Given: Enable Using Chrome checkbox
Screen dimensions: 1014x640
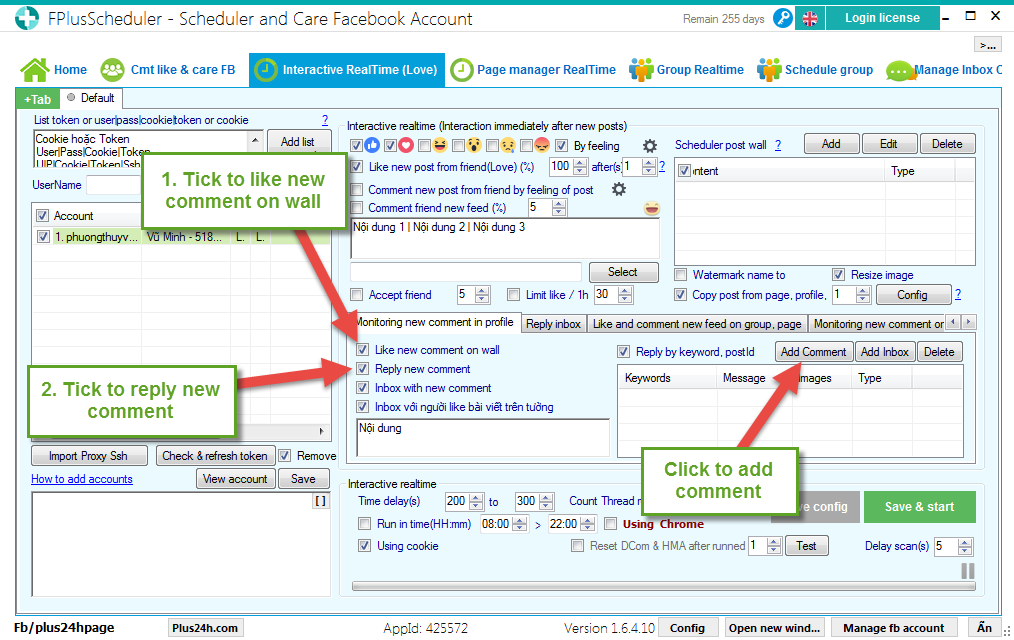Looking at the screenshot, I should (x=610, y=524).
